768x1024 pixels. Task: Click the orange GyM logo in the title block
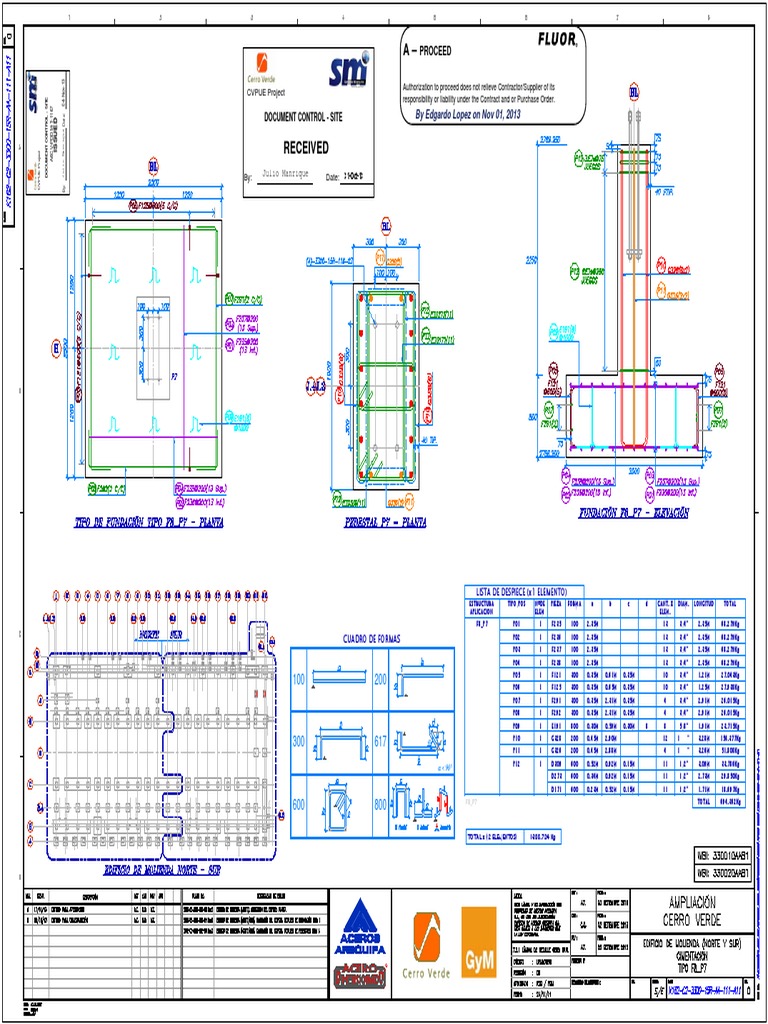(478, 944)
